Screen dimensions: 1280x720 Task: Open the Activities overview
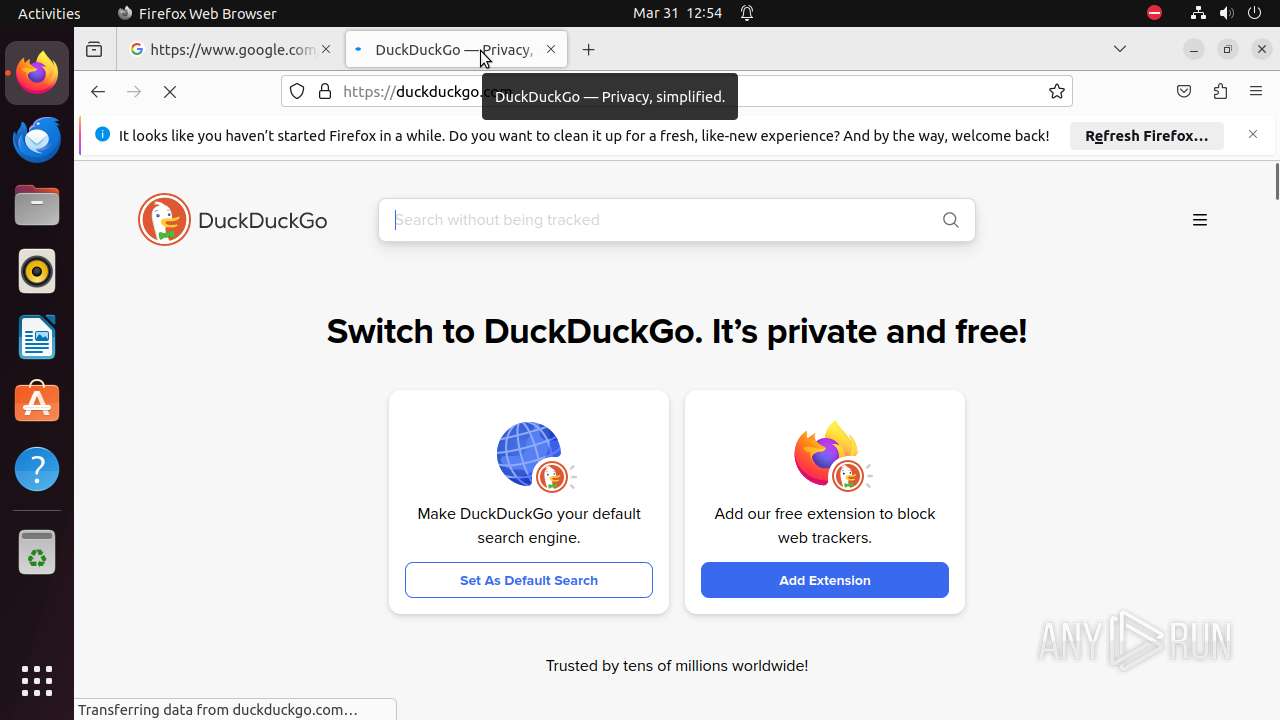pos(49,13)
